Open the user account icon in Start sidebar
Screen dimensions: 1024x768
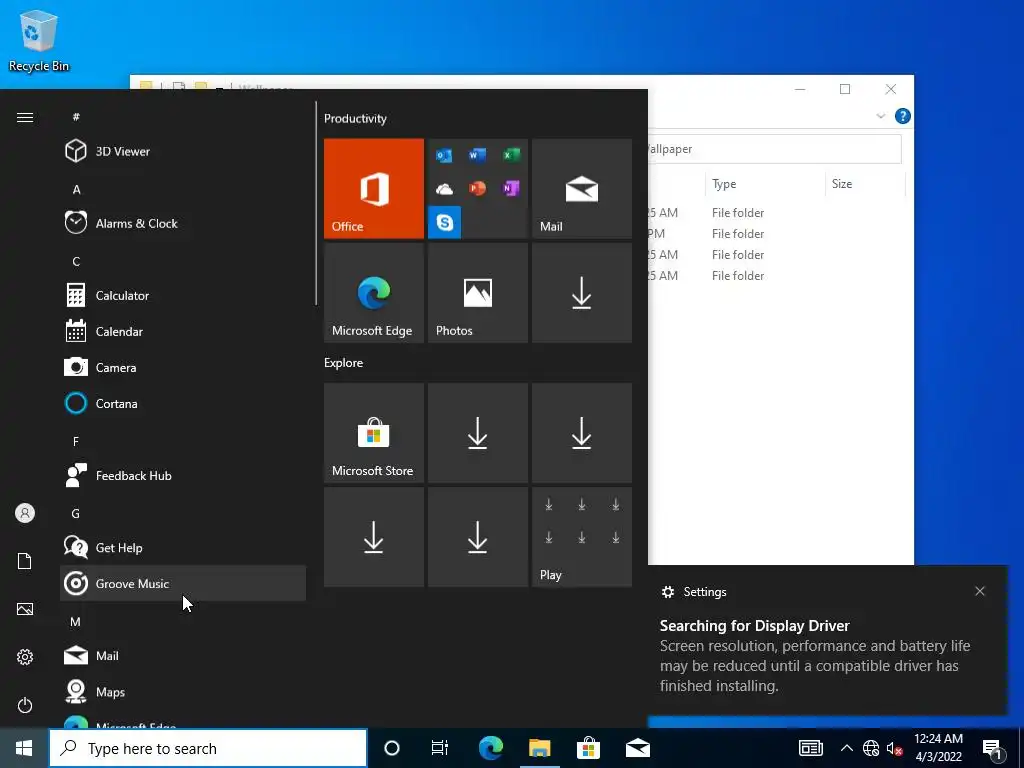[25, 513]
